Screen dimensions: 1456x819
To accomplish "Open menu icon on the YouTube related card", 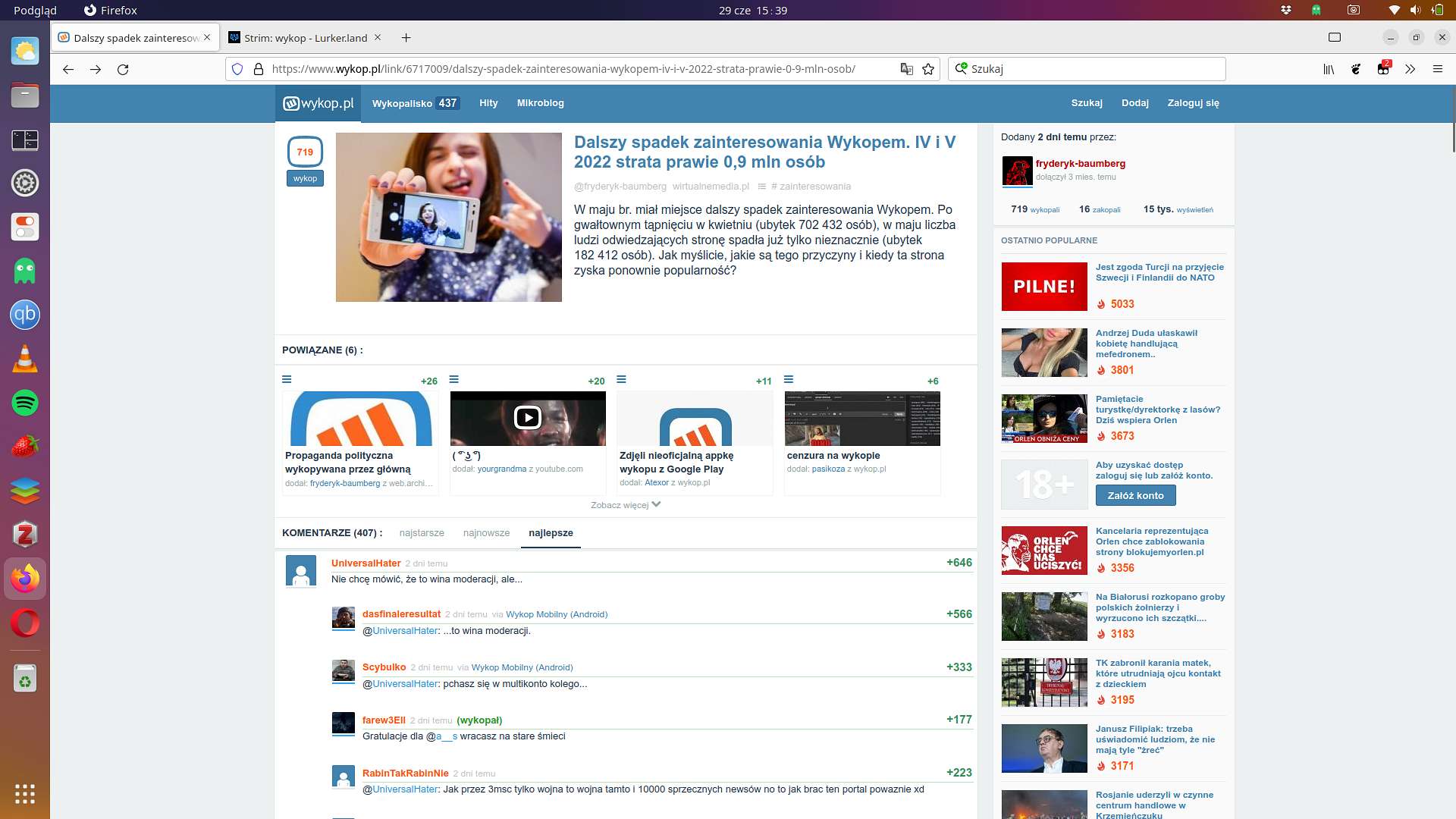I will click(x=454, y=379).
